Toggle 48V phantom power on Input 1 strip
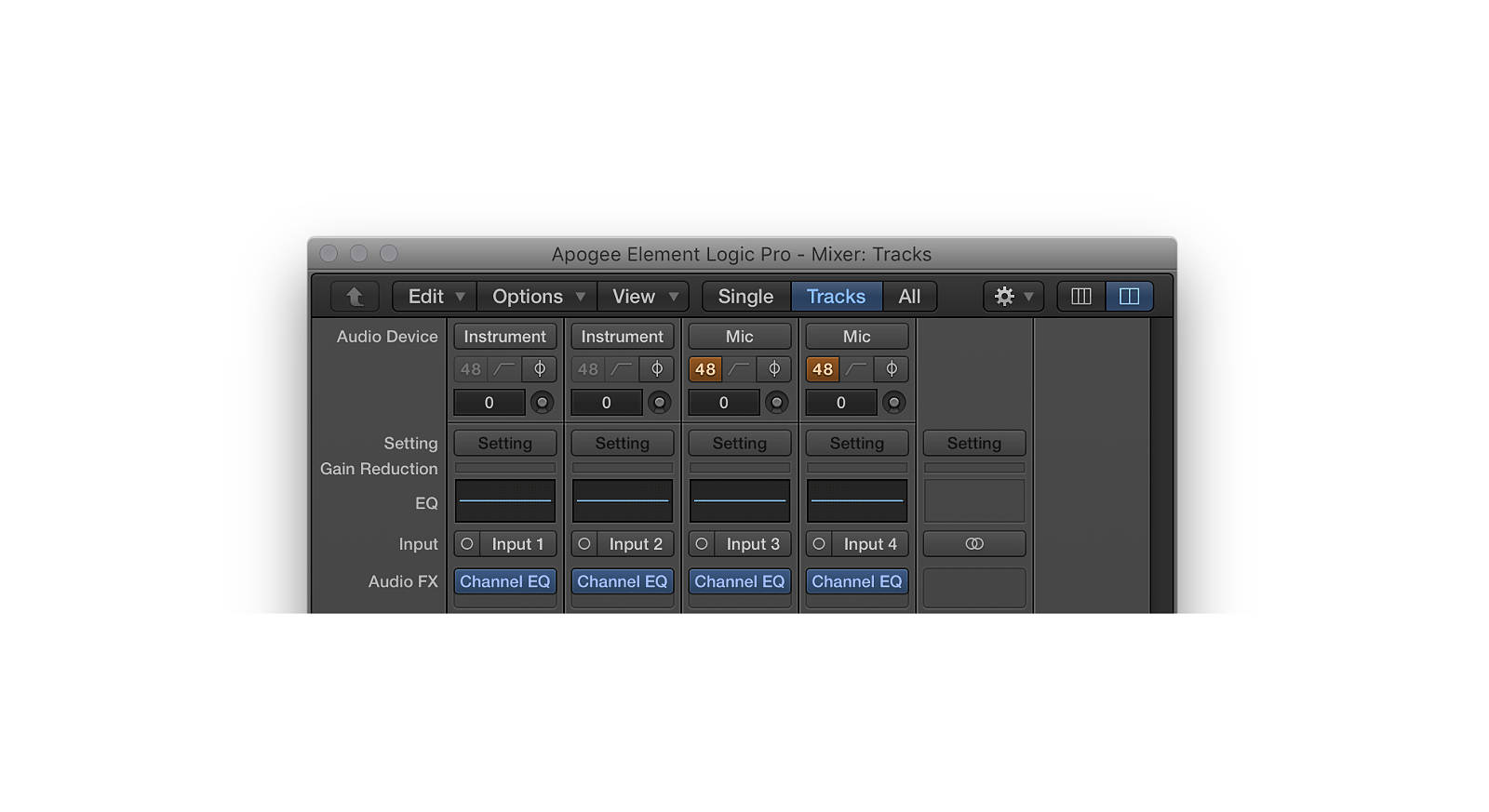This screenshot has height=812, width=1489. click(x=471, y=369)
